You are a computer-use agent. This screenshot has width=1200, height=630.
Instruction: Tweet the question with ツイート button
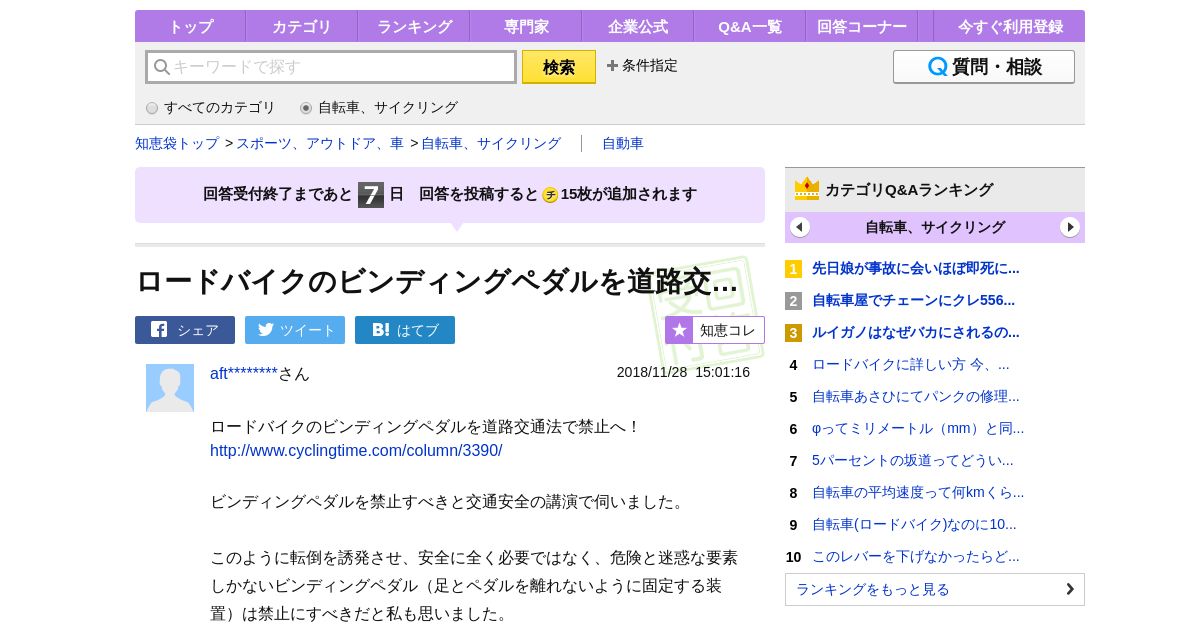[x=295, y=330]
